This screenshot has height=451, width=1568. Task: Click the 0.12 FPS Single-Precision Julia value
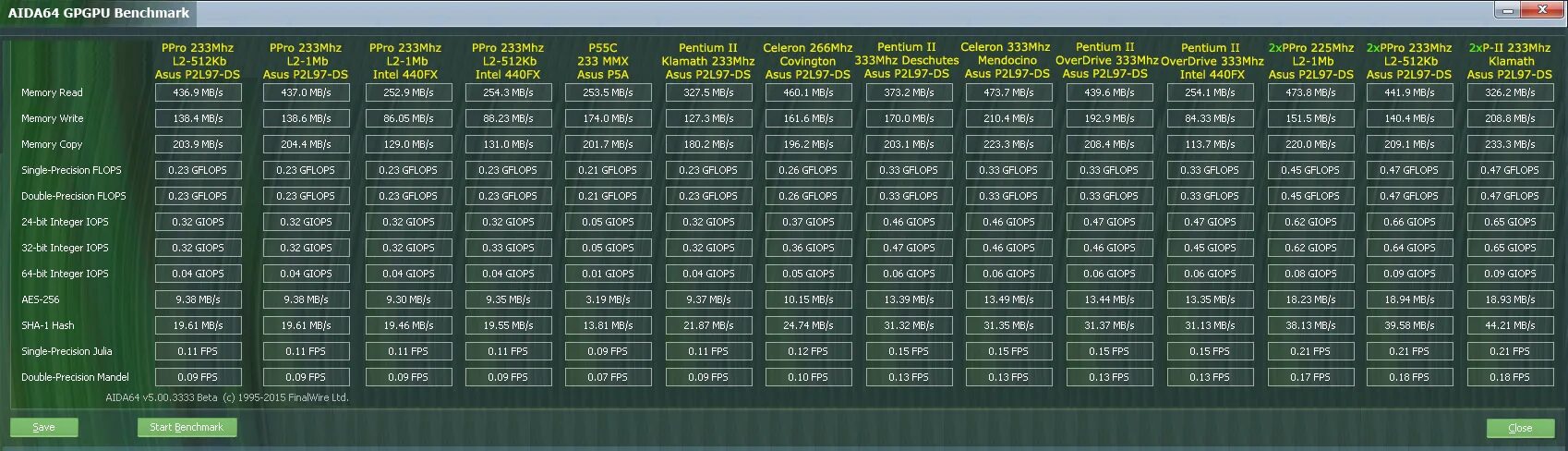click(x=808, y=351)
